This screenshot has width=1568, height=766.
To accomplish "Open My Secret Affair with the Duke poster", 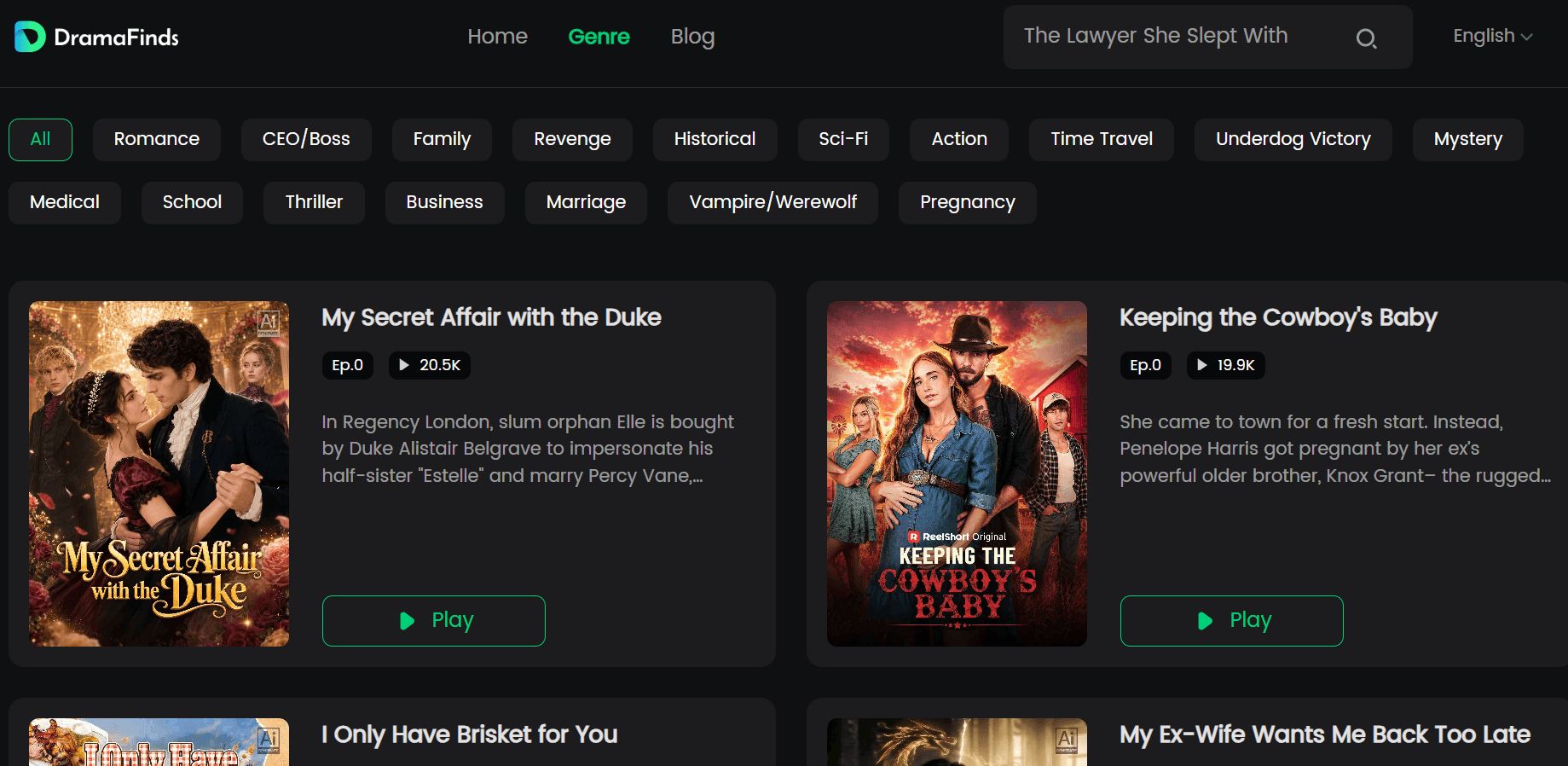I will tap(159, 473).
